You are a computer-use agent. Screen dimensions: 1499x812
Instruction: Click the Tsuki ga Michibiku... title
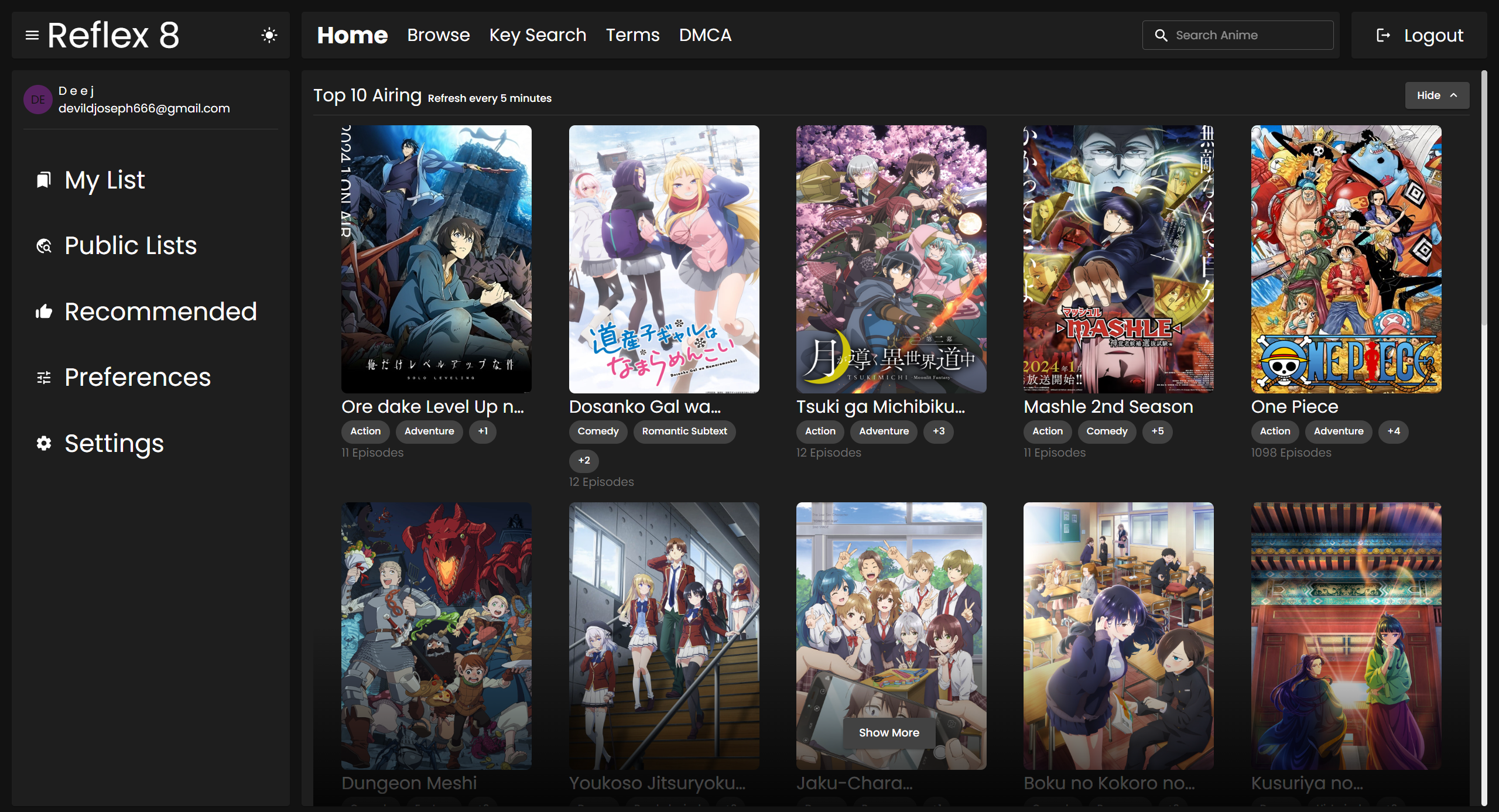tap(881, 406)
